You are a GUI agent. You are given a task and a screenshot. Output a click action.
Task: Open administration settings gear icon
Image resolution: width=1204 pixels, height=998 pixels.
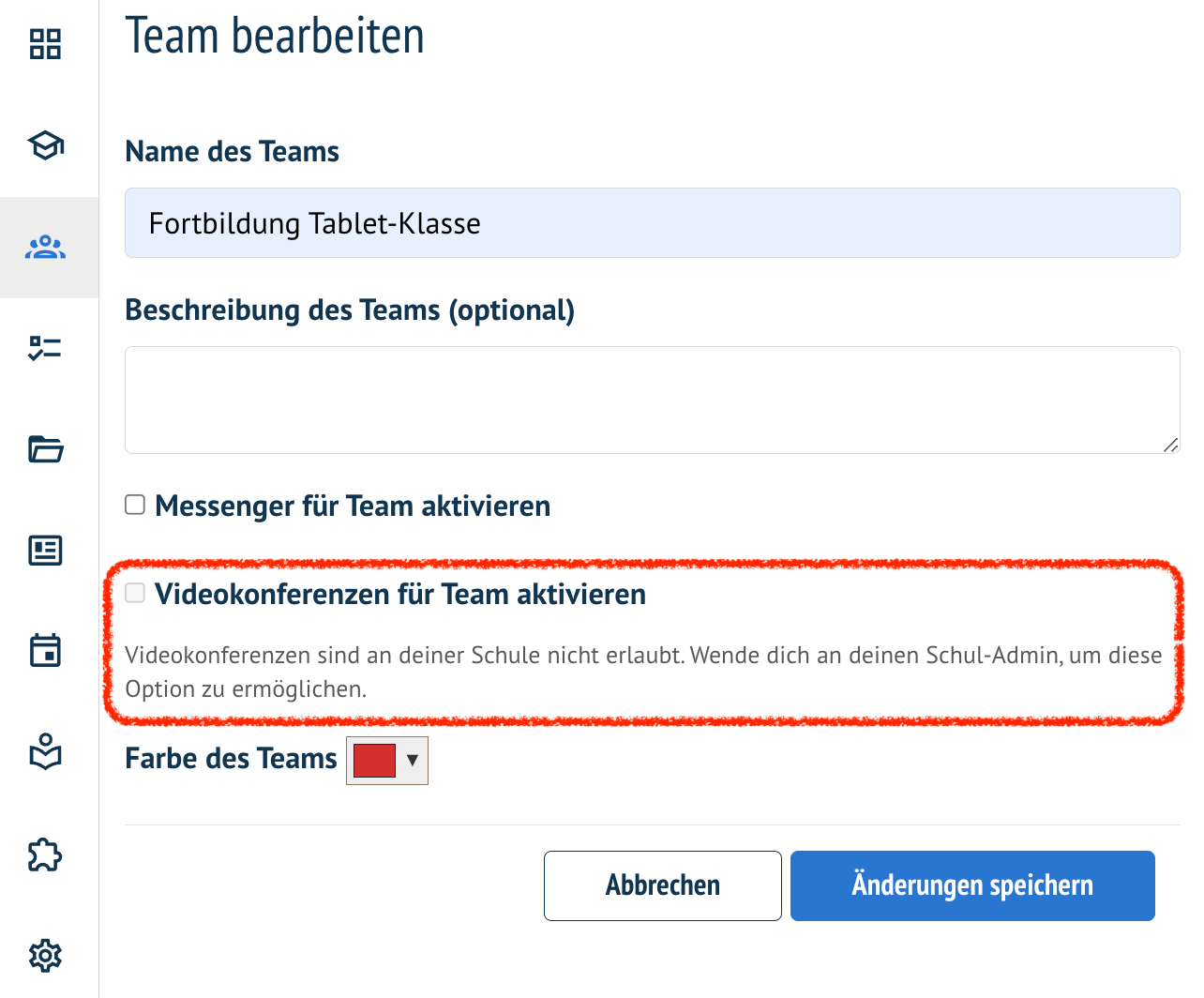click(45, 955)
